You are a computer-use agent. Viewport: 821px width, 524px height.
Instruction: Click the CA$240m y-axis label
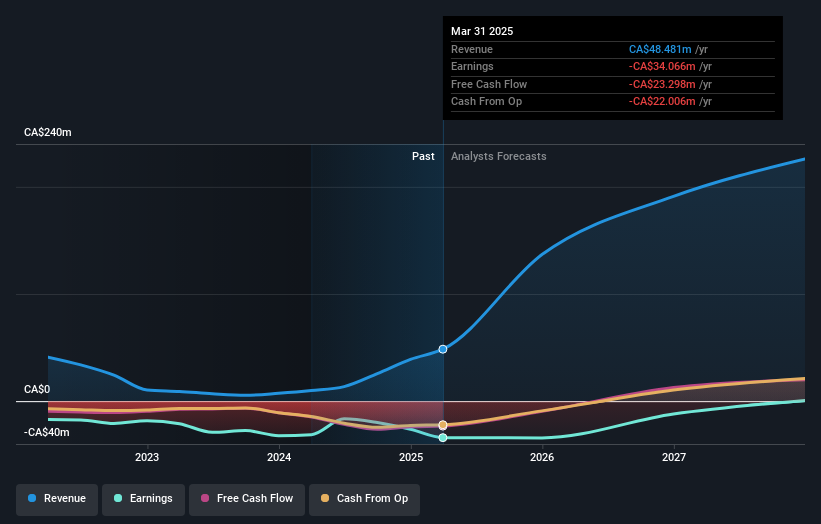[48, 132]
